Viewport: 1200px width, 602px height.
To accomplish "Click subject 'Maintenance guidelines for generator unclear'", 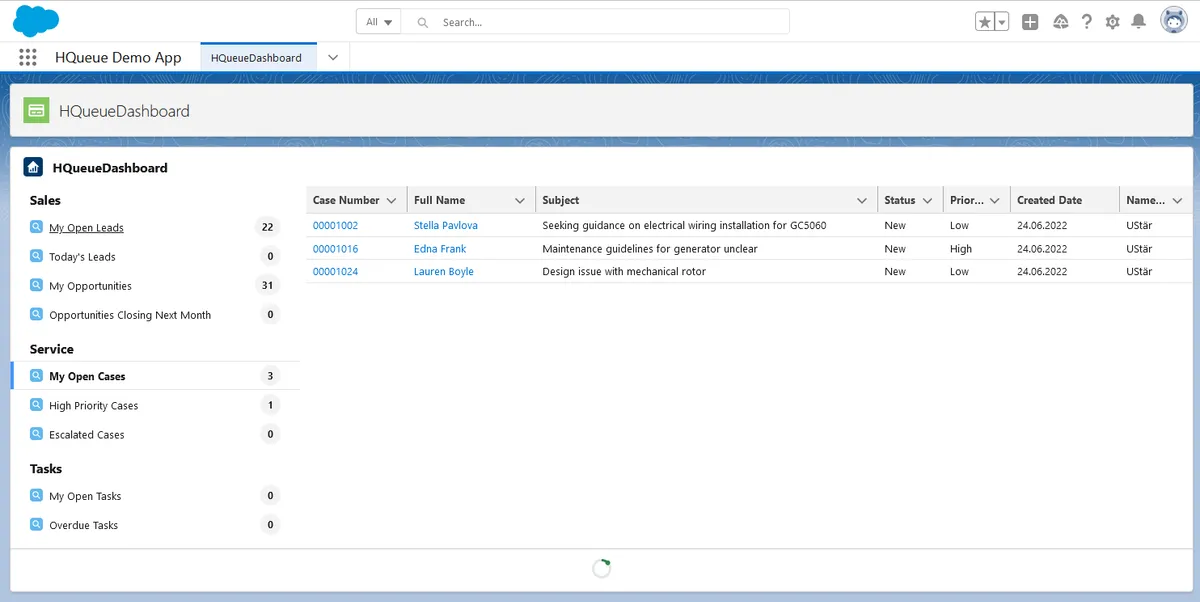I will click(650, 249).
